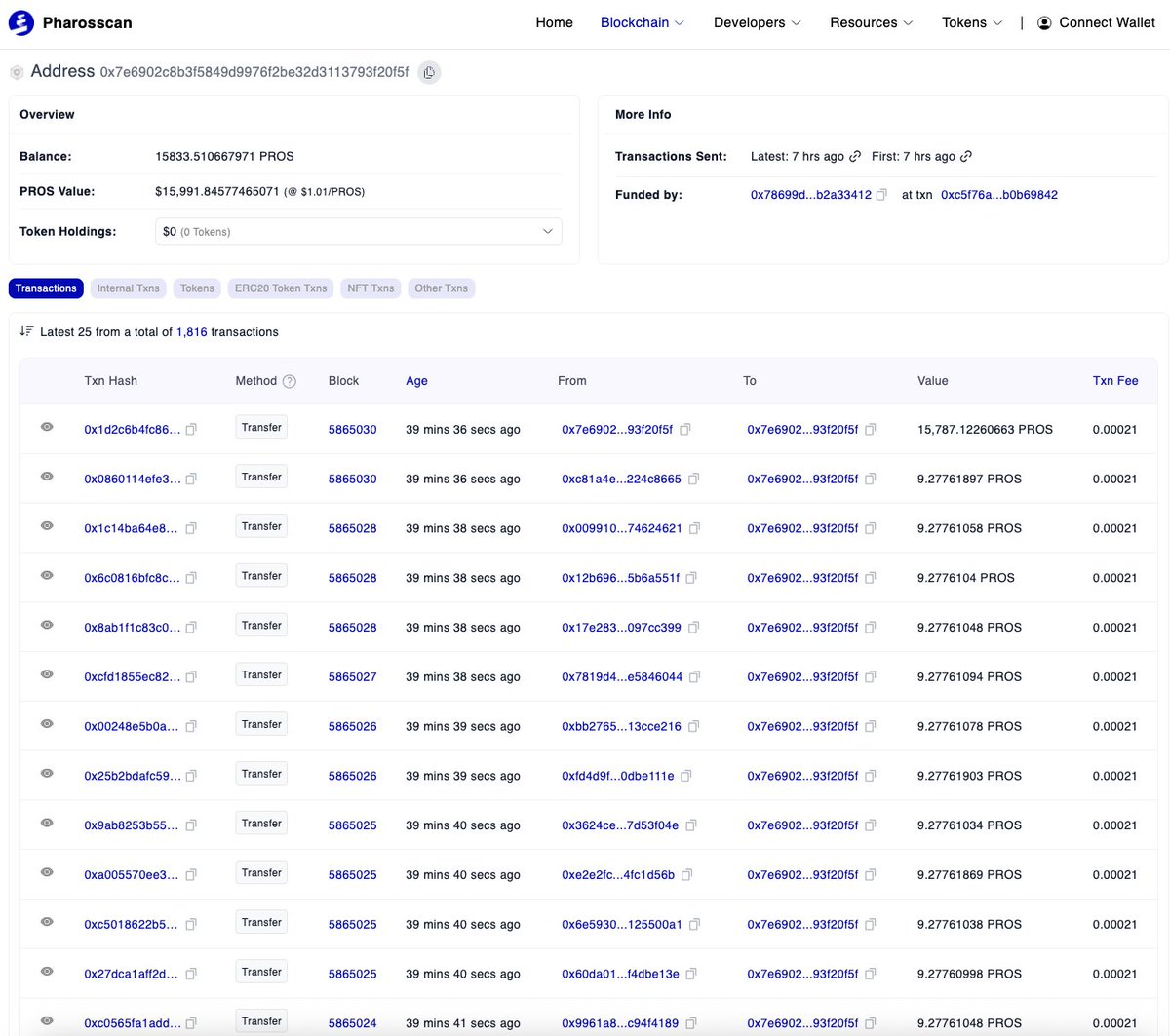This screenshot has height=1036, width=1170.
Task: Open block 5865024
Action: point(352,1023)
